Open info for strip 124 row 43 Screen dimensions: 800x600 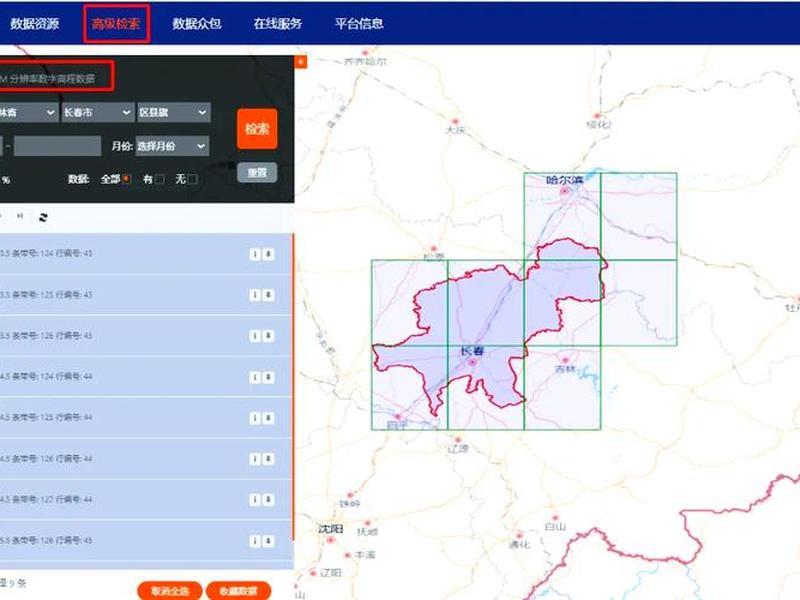point(255,254)
